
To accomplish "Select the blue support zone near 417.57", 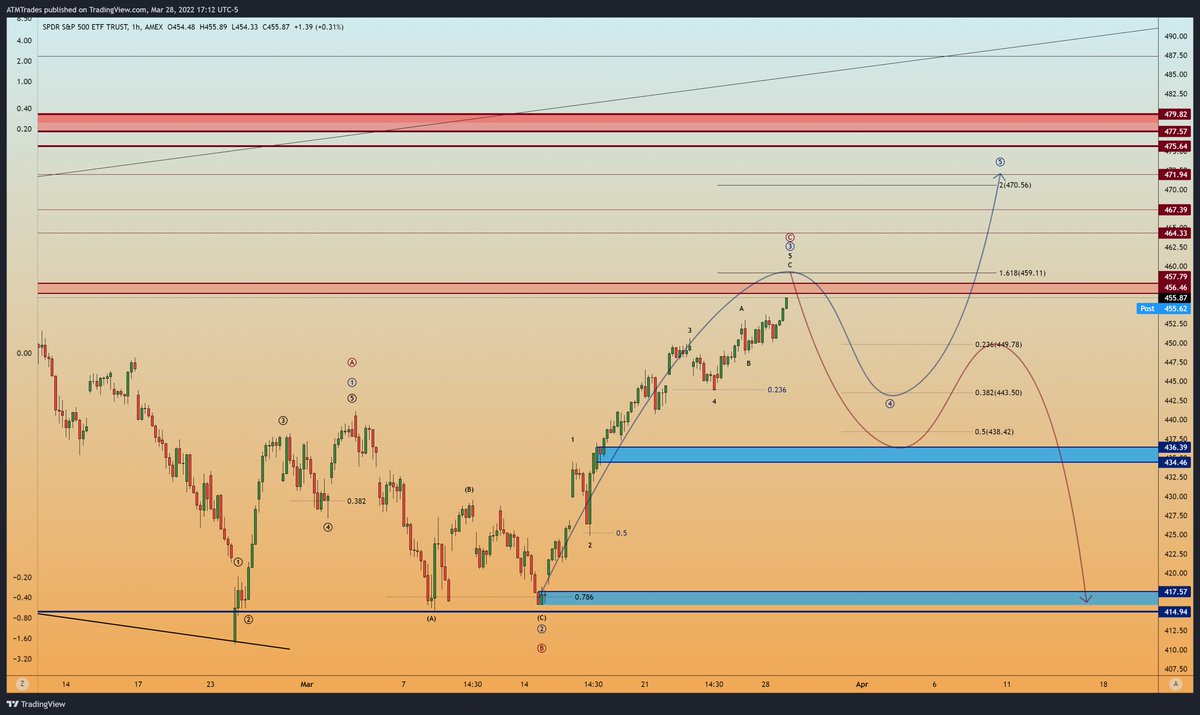I will point(847,598).
